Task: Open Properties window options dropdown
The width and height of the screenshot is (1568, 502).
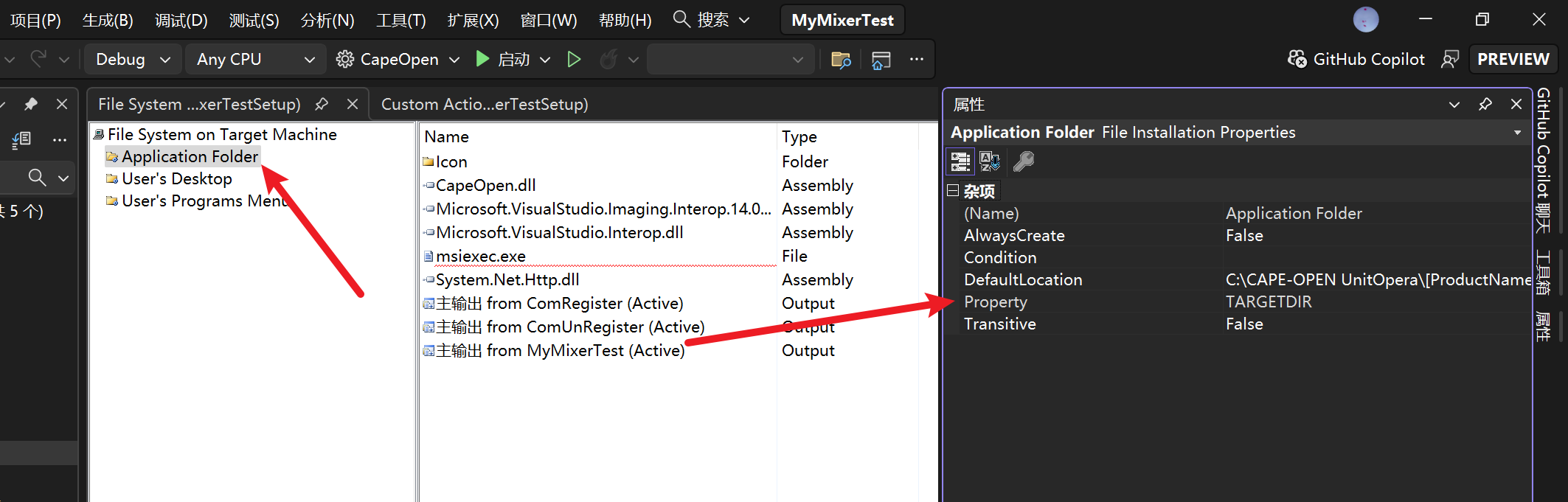Action: pyautogui.click(x=1454, y=105)
